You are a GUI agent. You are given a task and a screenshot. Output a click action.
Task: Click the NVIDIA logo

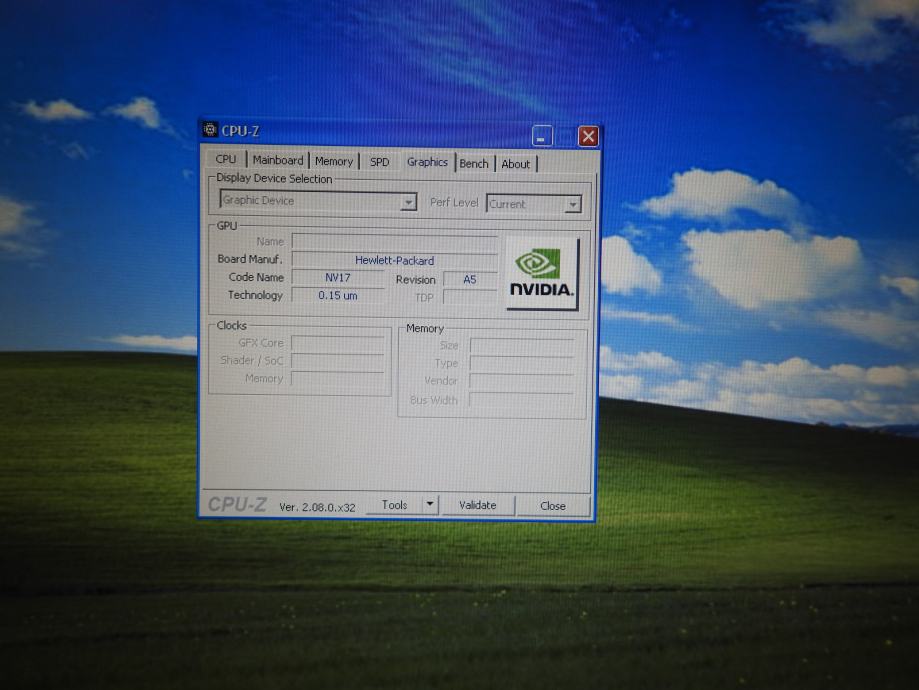pyautogui.click(x=542, y=273)
